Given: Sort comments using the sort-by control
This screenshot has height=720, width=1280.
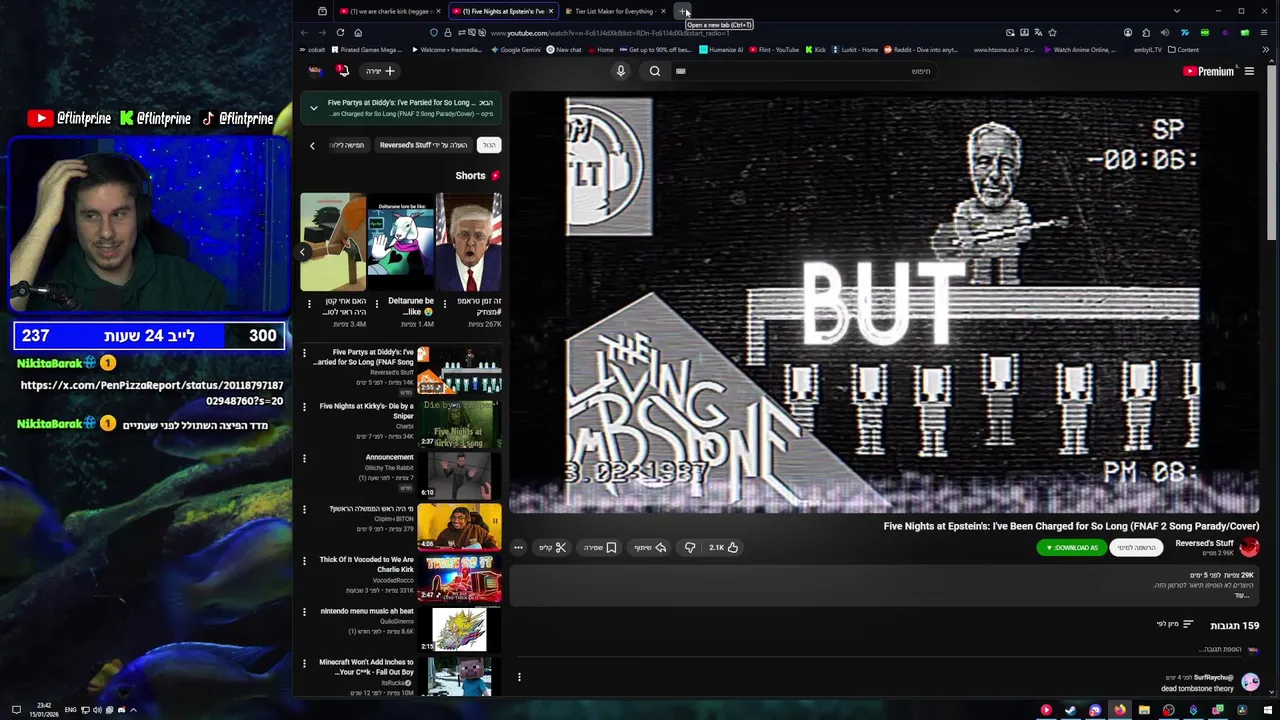Looking at the screenshot, I should click(x=1175, y=625).
